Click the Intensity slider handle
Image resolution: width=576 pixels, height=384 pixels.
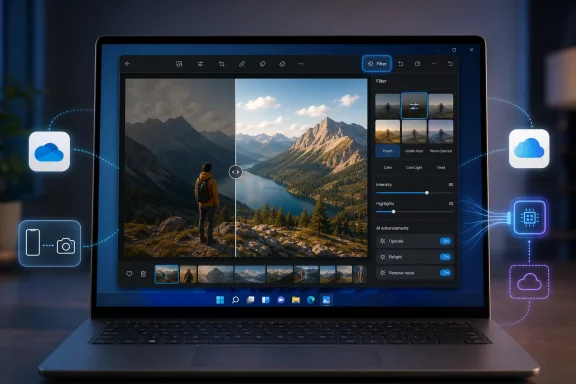(x=427, y=193)
